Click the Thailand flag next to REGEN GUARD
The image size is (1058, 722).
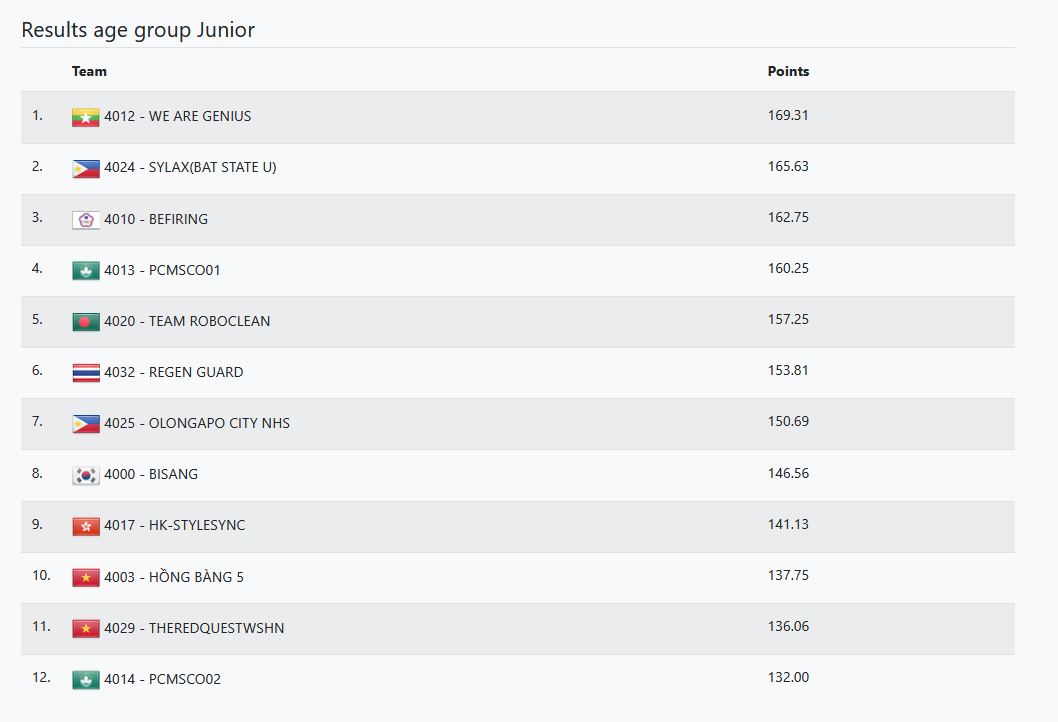click(86, 373)
